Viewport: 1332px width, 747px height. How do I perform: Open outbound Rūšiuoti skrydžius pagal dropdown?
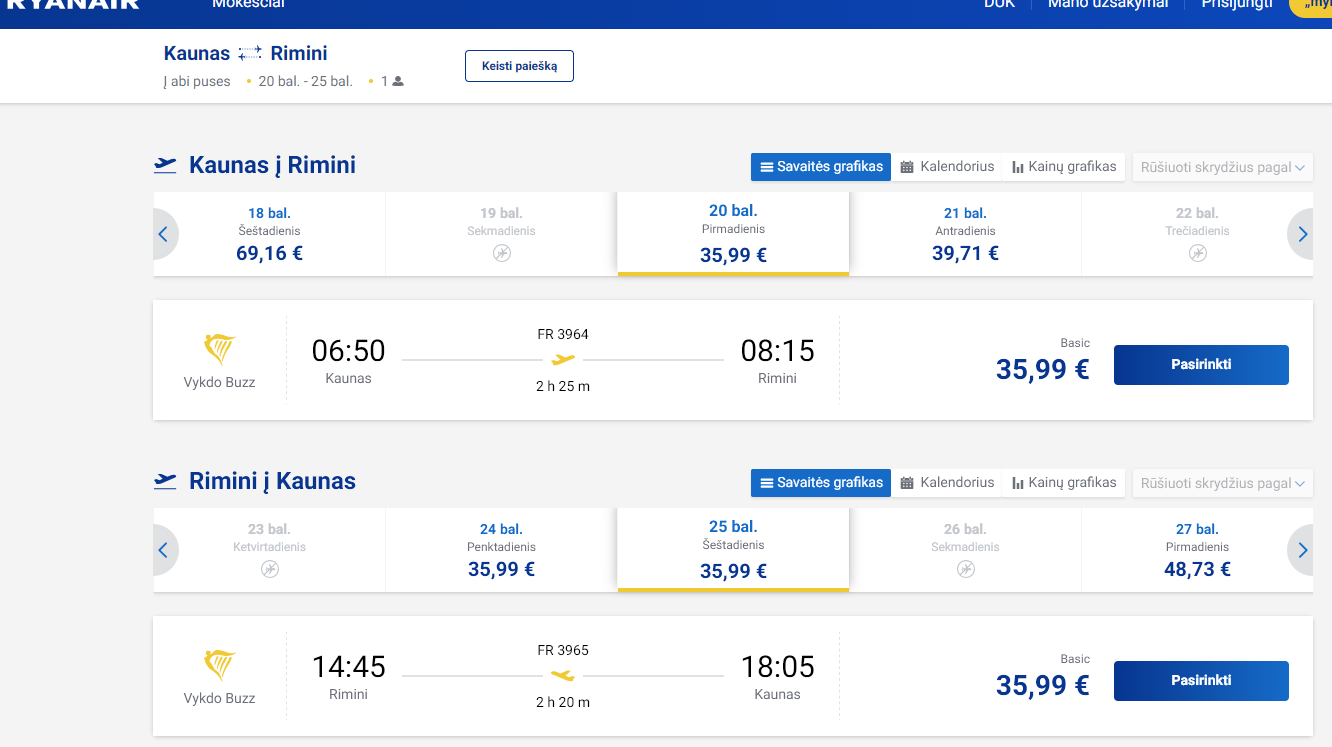click(x=1223, y=167)
